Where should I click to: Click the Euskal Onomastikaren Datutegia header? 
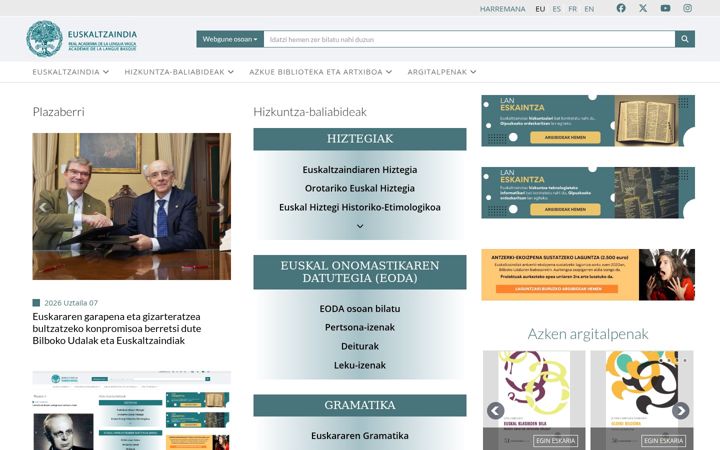tap(360, 272)
